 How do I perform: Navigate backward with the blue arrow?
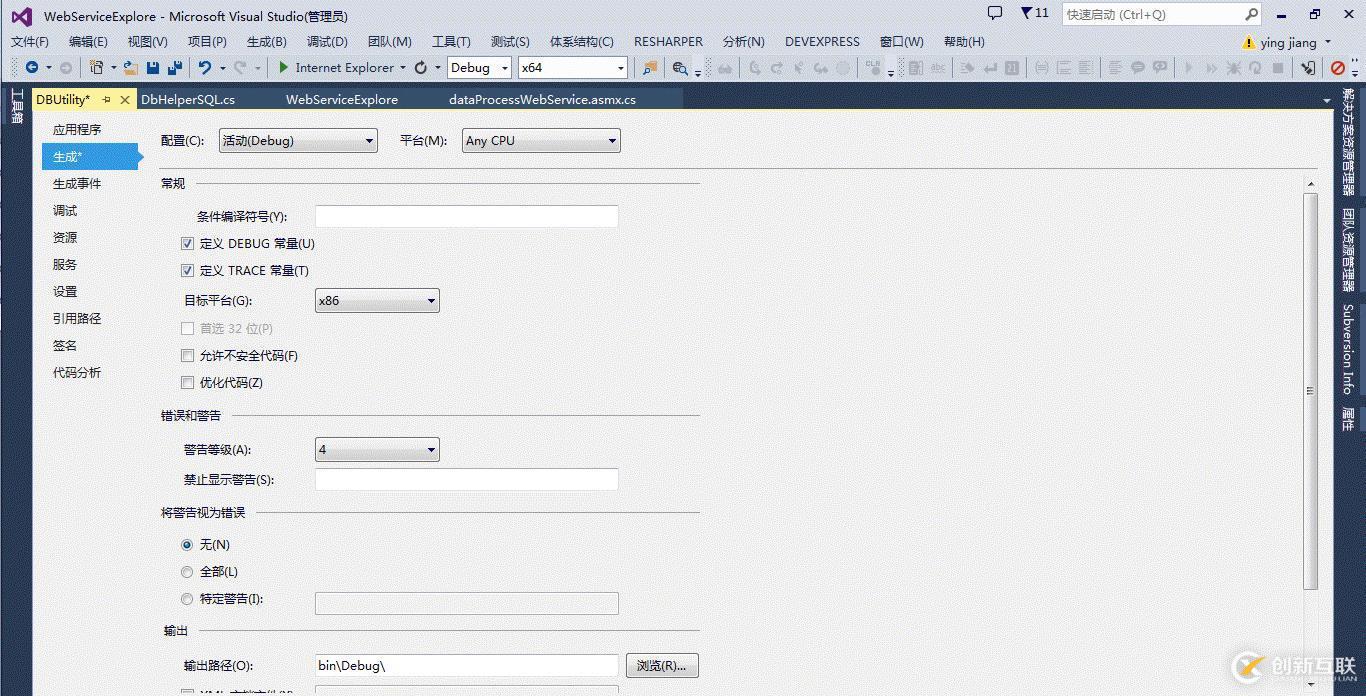(32, 67)
